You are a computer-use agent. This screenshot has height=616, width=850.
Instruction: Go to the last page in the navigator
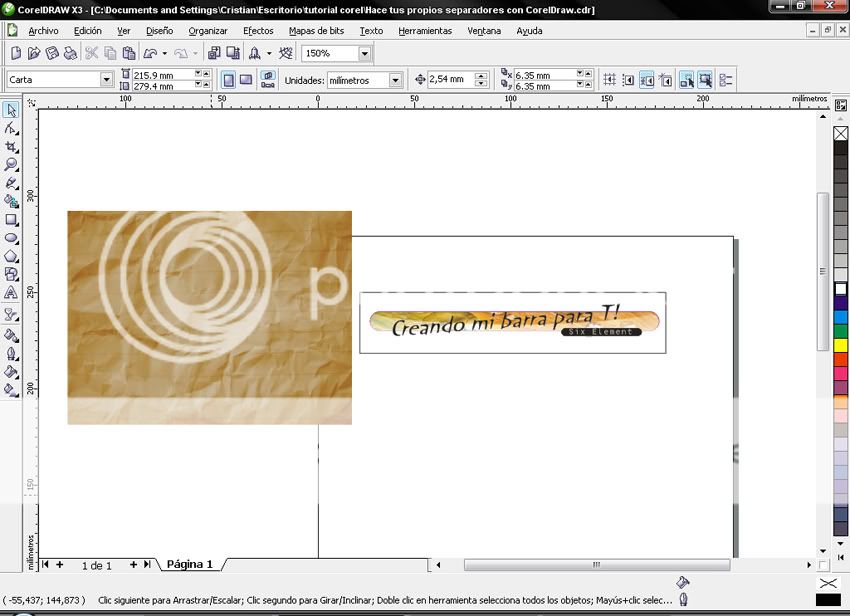pyautogui.click(x=147, y=564)
